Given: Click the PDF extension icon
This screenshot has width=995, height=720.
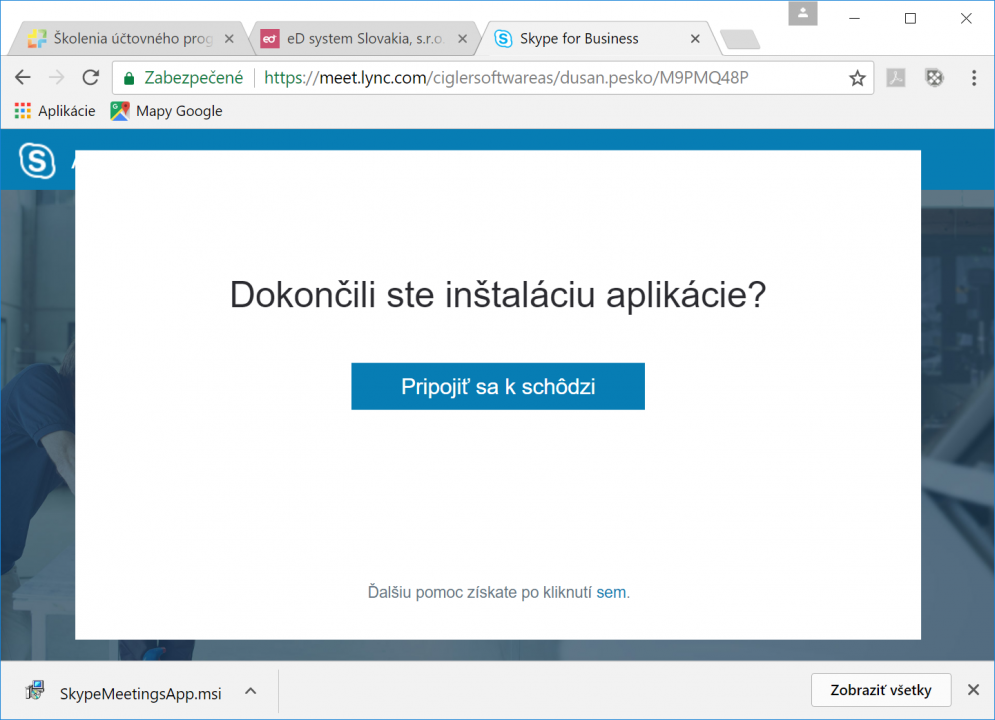Looking at the screenshot, I should (x=896, y=78).
